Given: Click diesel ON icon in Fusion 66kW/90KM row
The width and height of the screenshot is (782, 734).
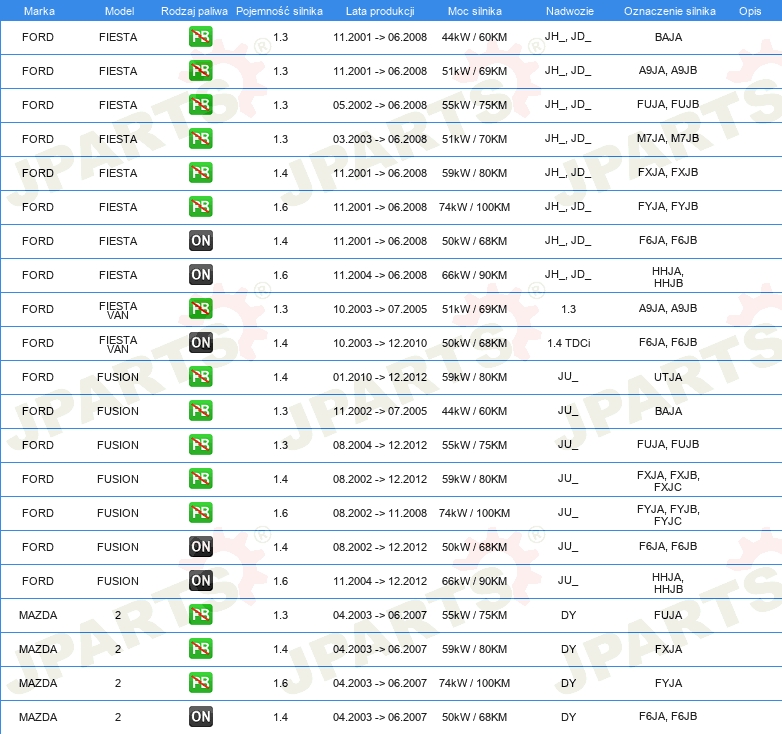Looking at the screenshot, I should point(200,580).
